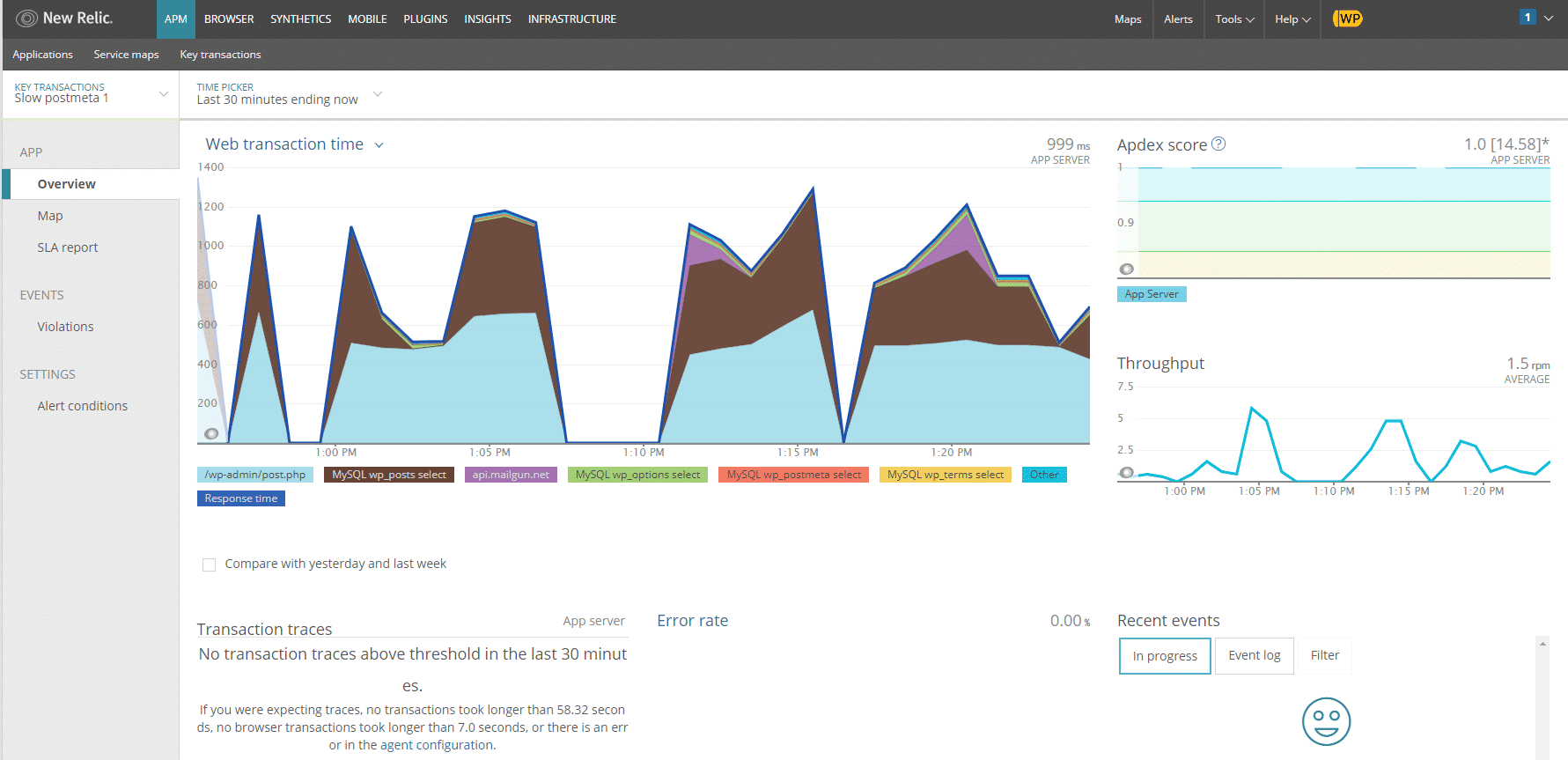Switch to the Browser tab in top navigation
1568x760 pixels.
coord(229,18)
